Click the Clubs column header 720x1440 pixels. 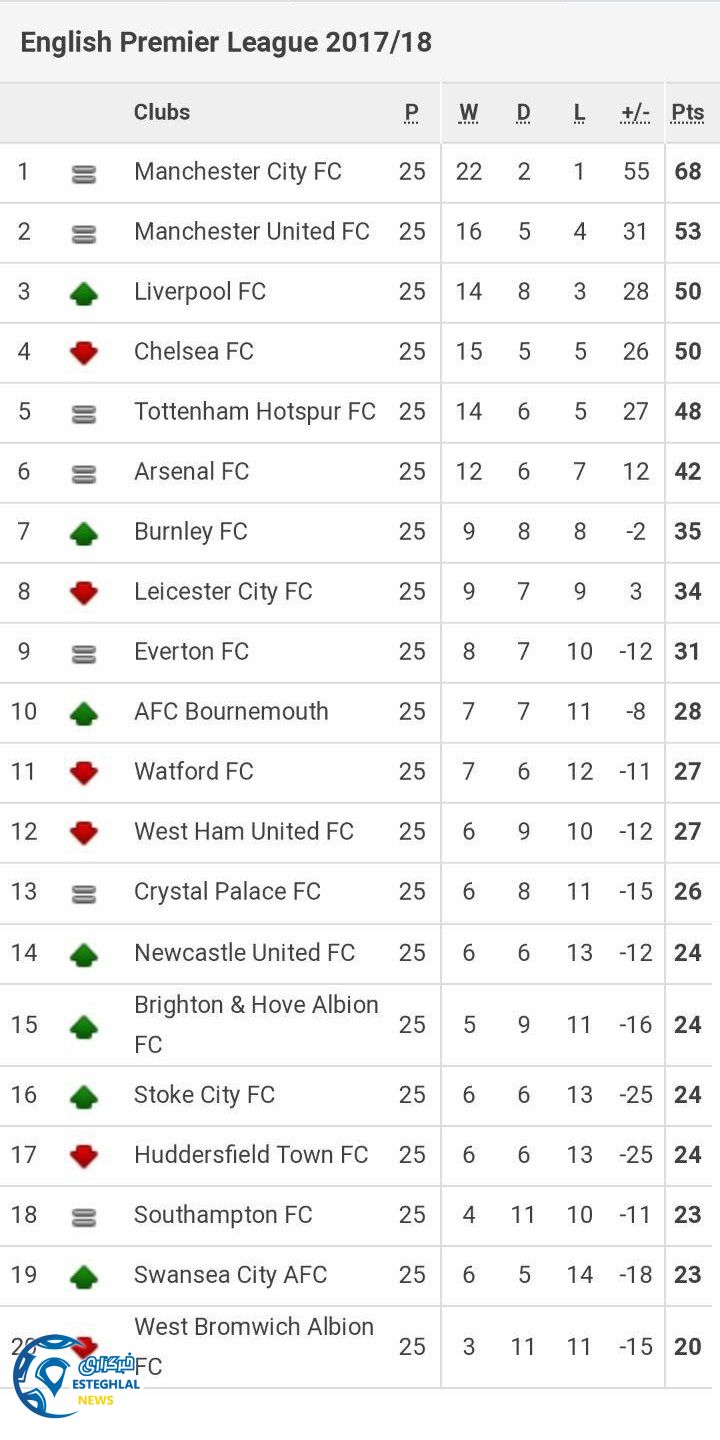click(162, 112)
